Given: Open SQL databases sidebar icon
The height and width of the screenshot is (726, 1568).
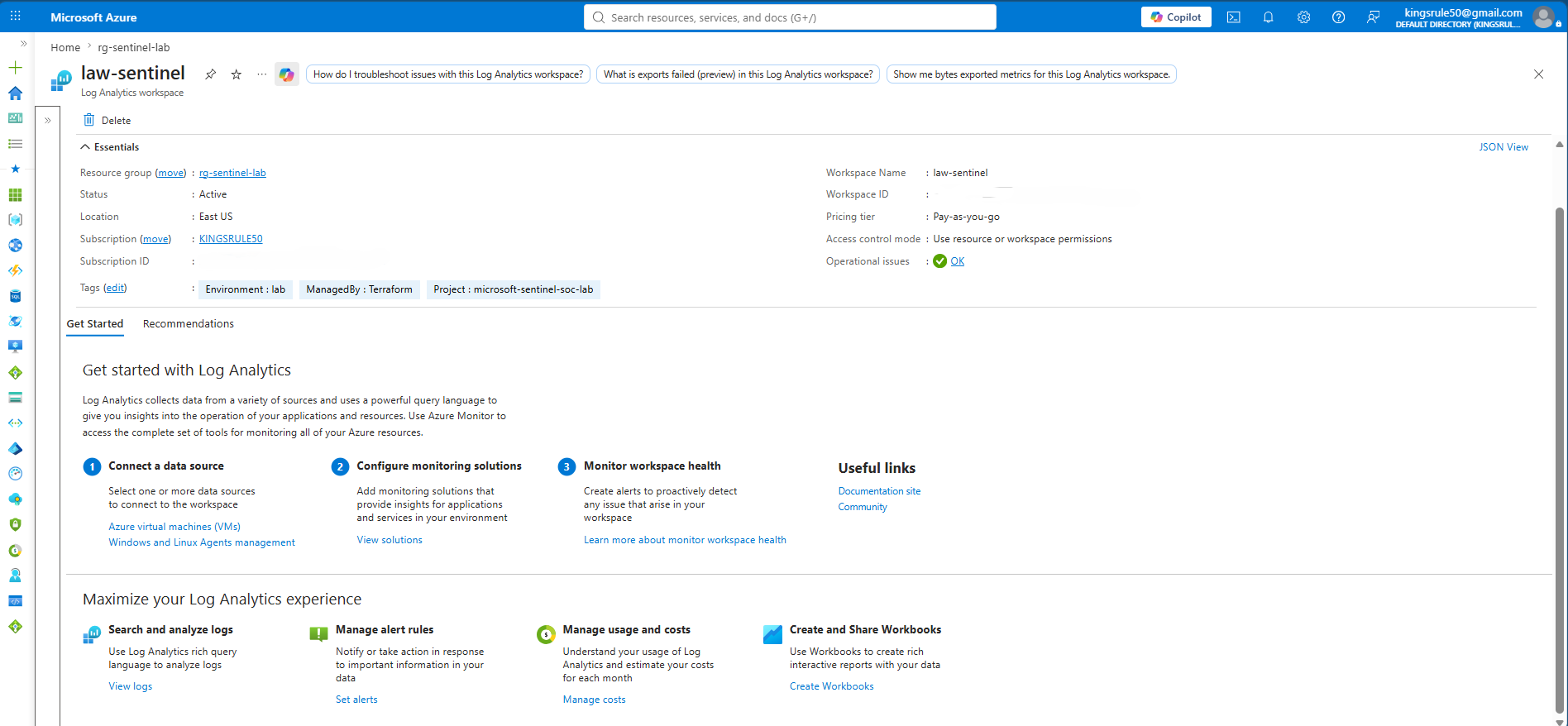Looking at the screenshot, I should pyautogui.click(x=15, y=296).
